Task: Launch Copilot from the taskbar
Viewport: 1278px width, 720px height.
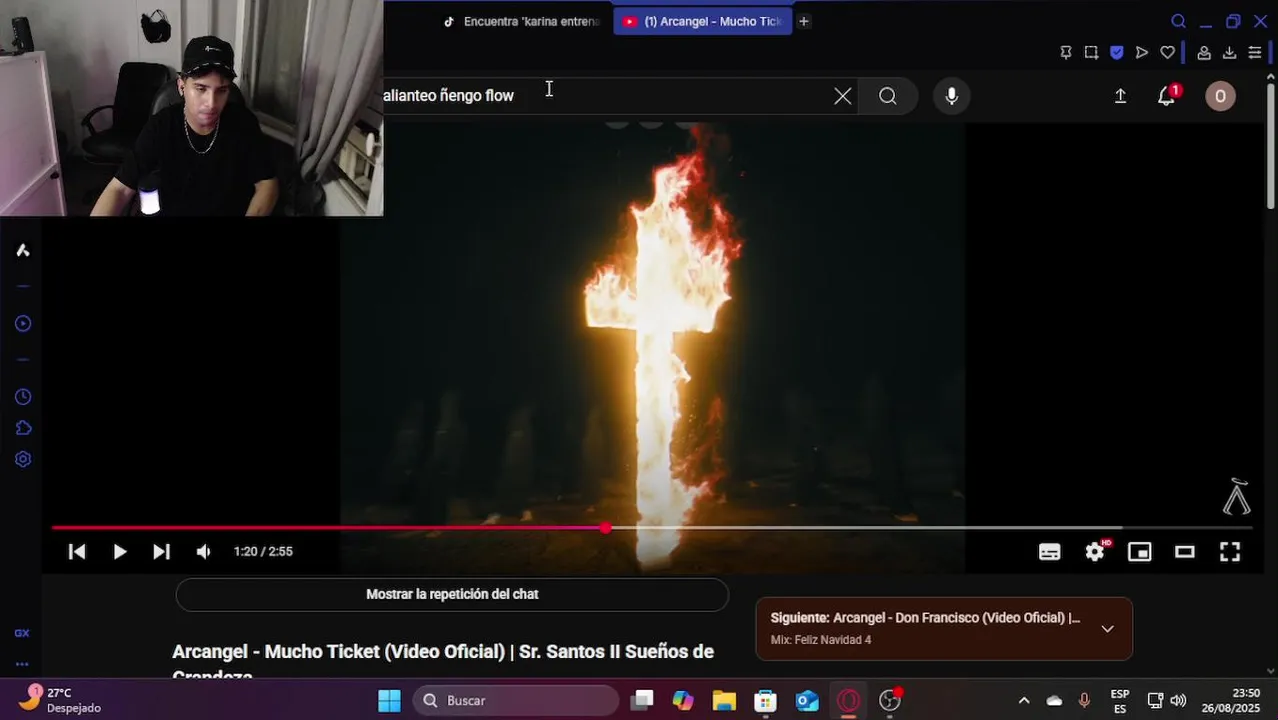Action: point(683,701)
